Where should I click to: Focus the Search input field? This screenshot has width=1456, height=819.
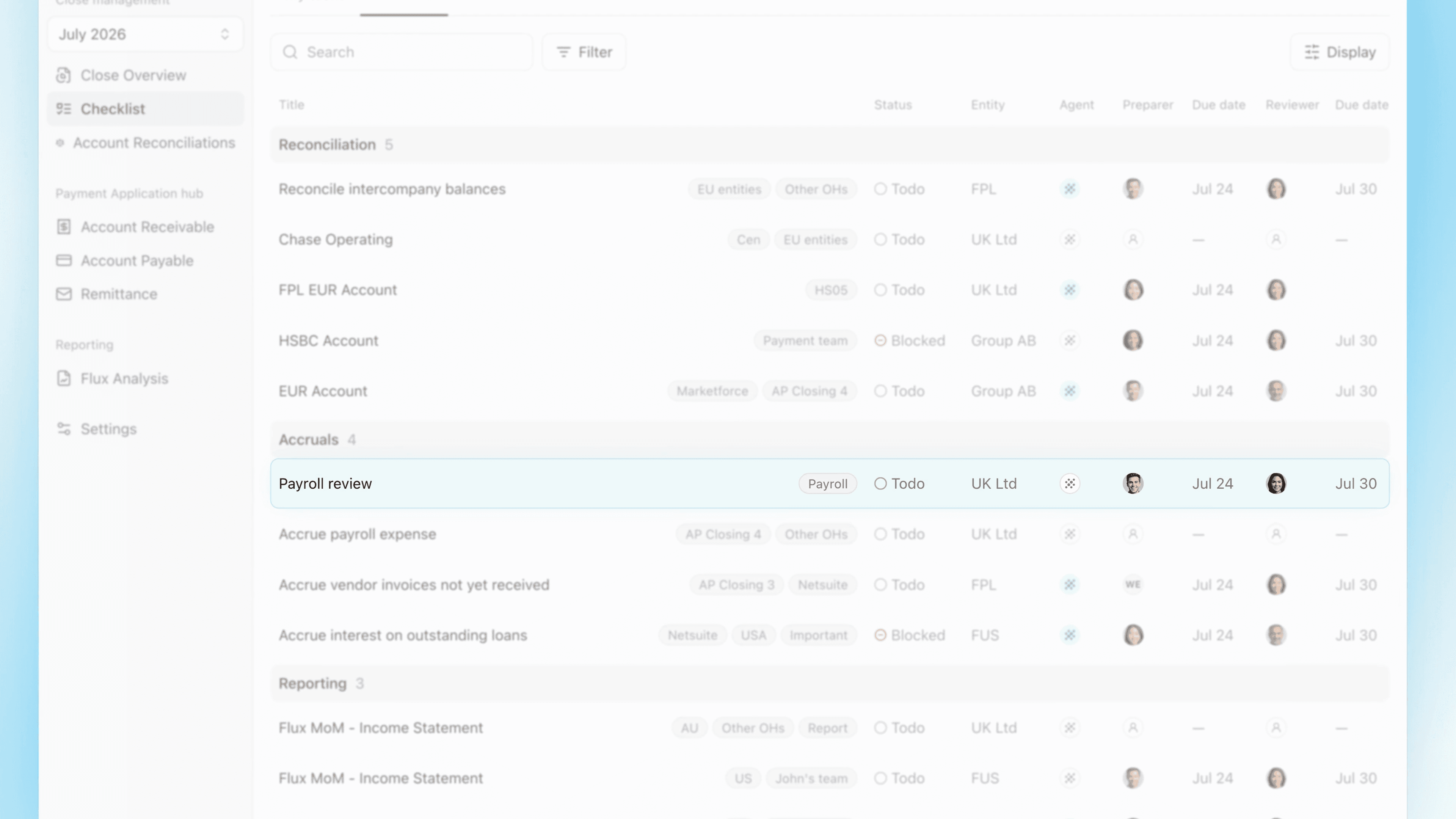(401, 52)
